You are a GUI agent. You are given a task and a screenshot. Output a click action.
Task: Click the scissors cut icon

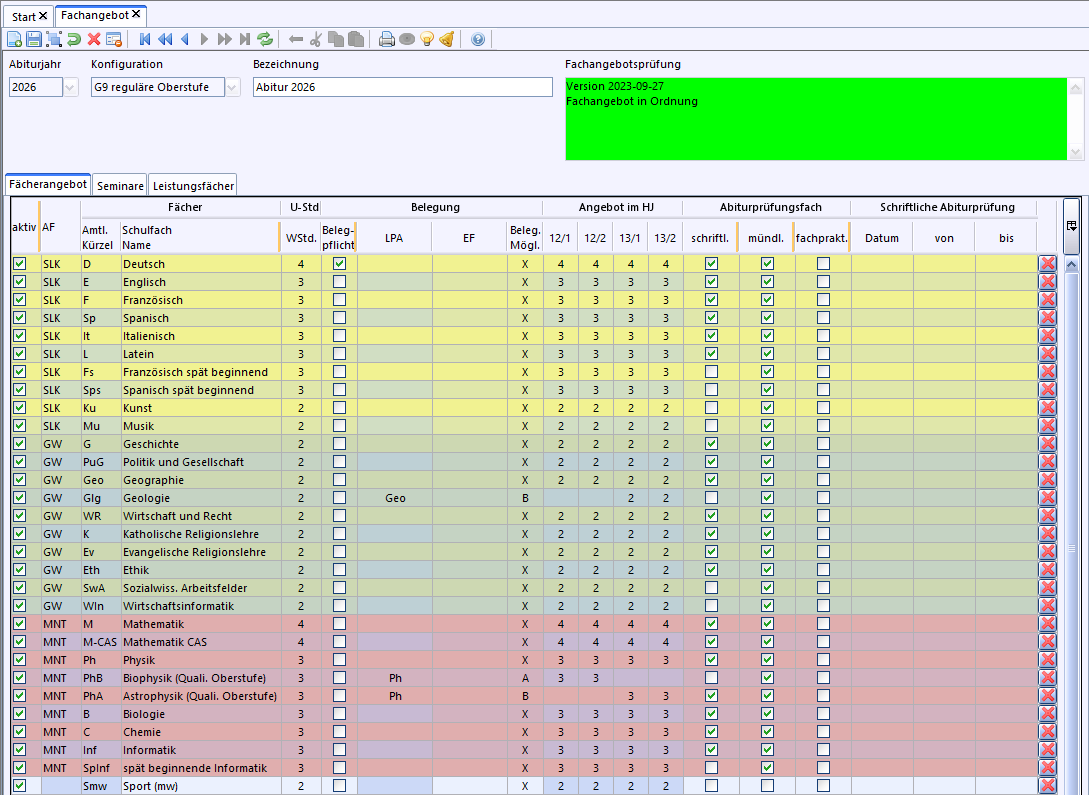coord(316,40)
